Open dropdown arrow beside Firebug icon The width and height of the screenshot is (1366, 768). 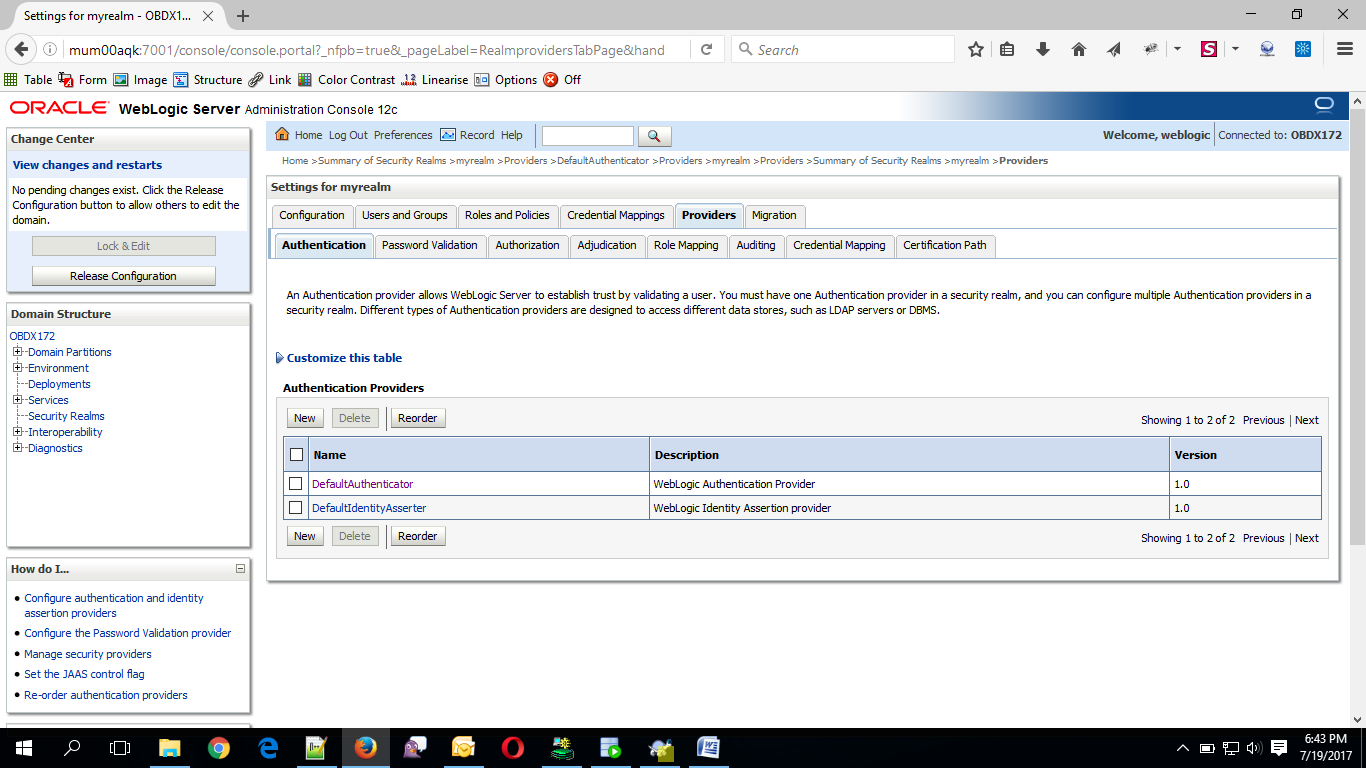(x=1177, y=49)
